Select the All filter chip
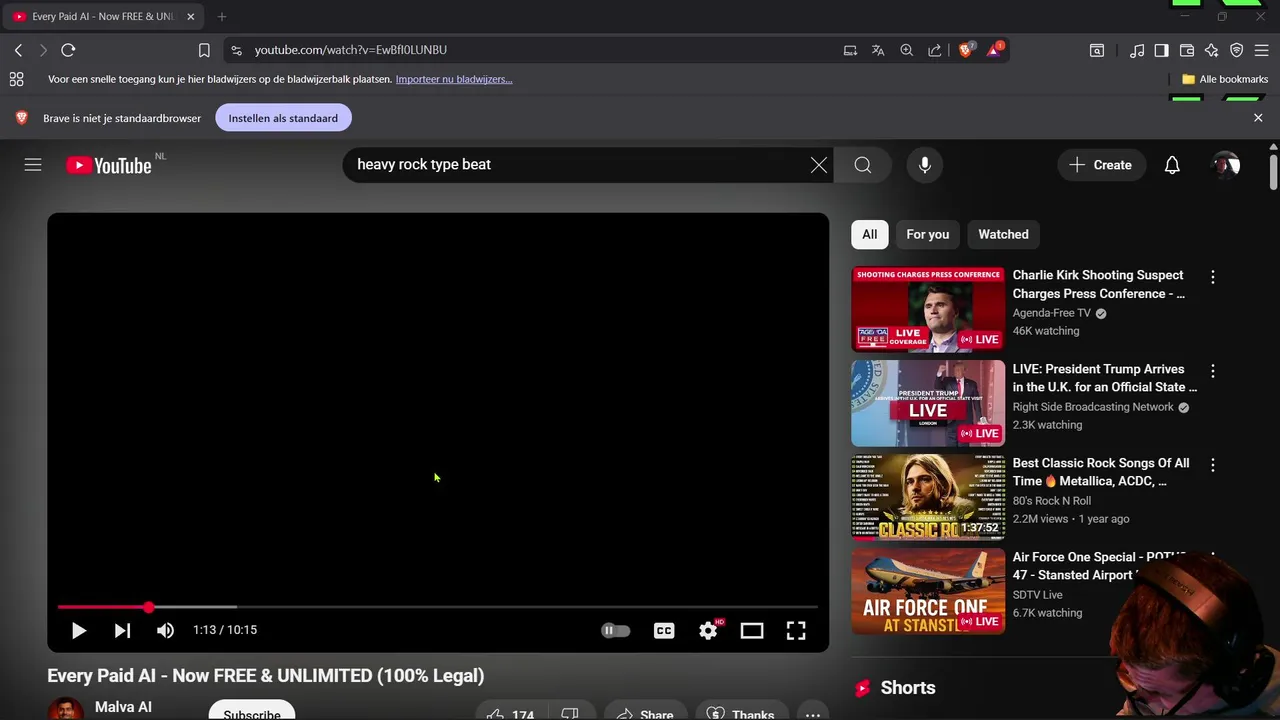 coord(870,234)
